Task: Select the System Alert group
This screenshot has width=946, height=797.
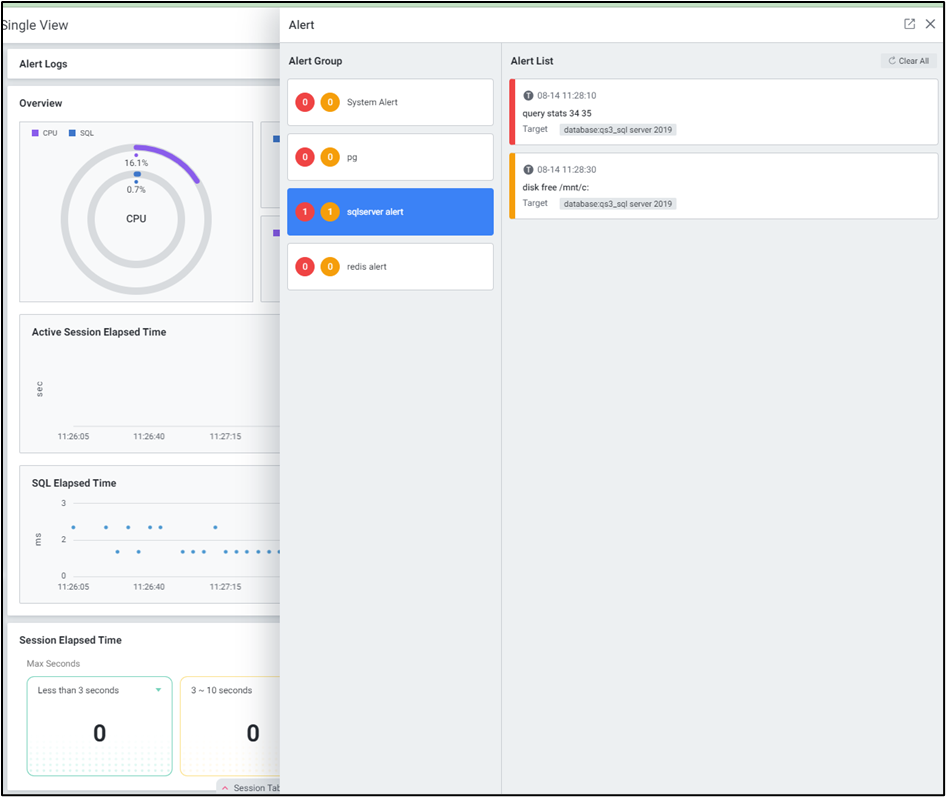Action: pos(390,103)
